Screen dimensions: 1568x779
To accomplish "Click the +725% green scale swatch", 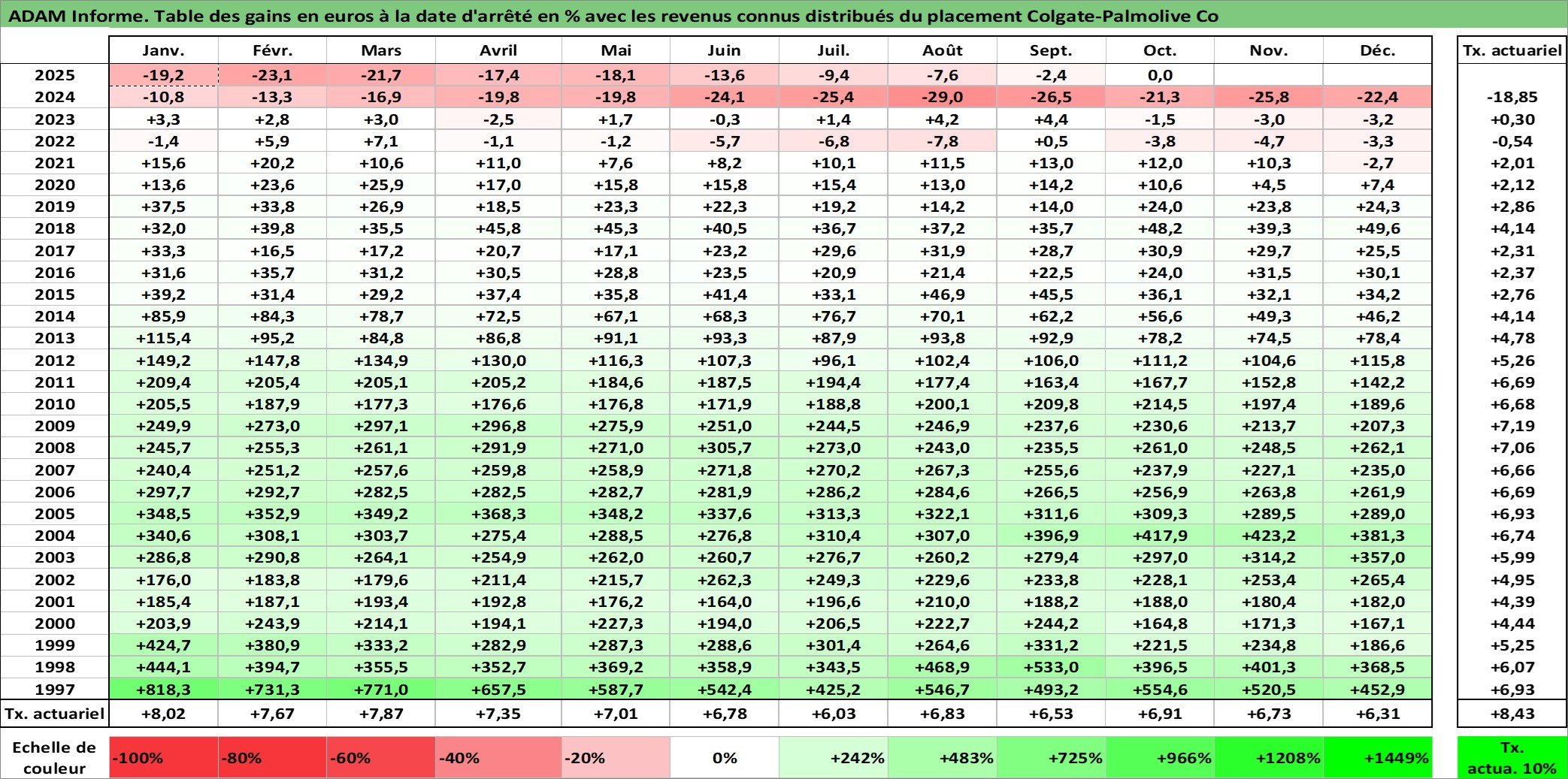I will click(x=1051, y=757).
